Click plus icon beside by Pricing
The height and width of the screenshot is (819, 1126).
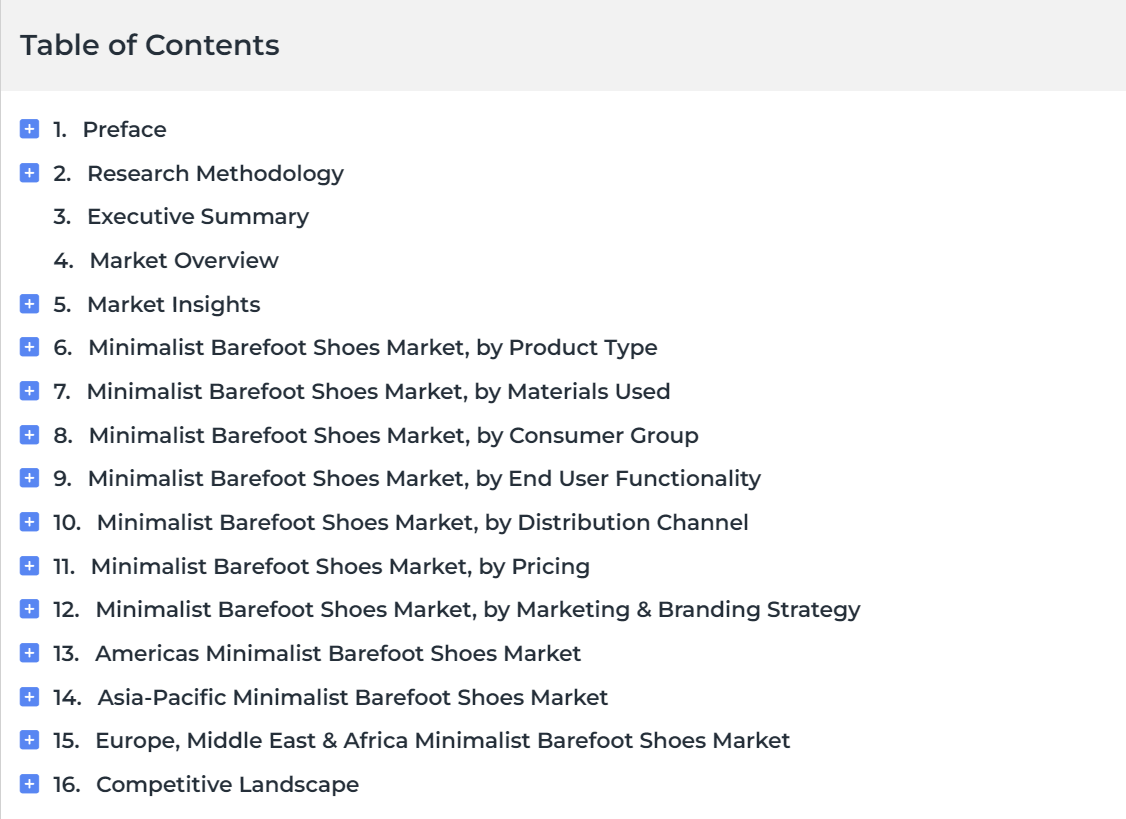point(29,566)
